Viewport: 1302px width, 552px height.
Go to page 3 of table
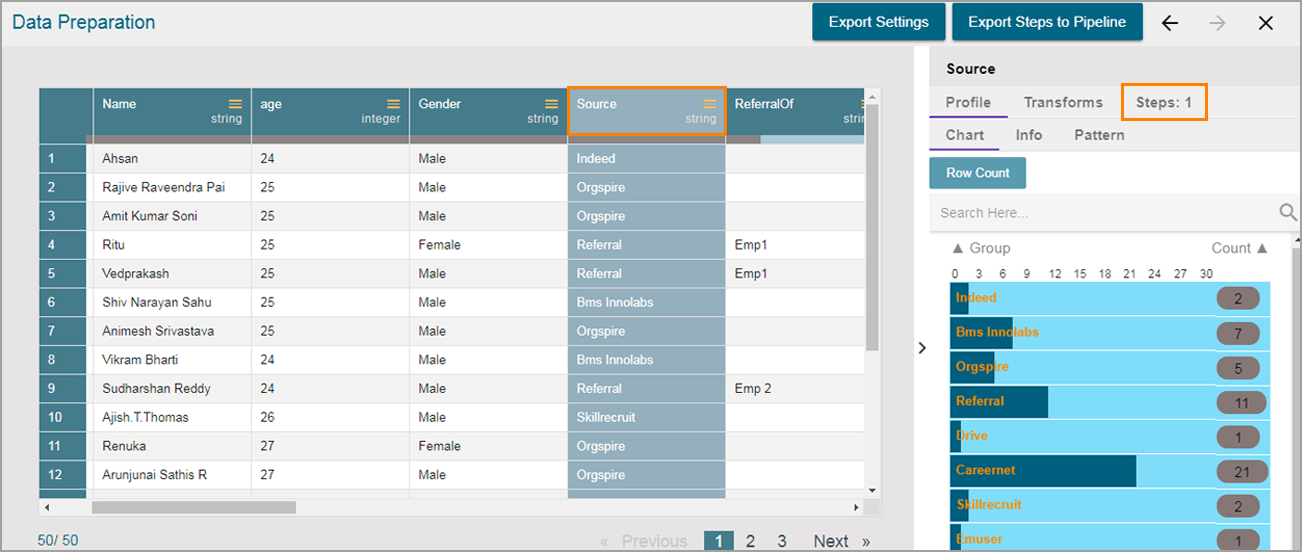pyautogui.click(x=782, y=541)
